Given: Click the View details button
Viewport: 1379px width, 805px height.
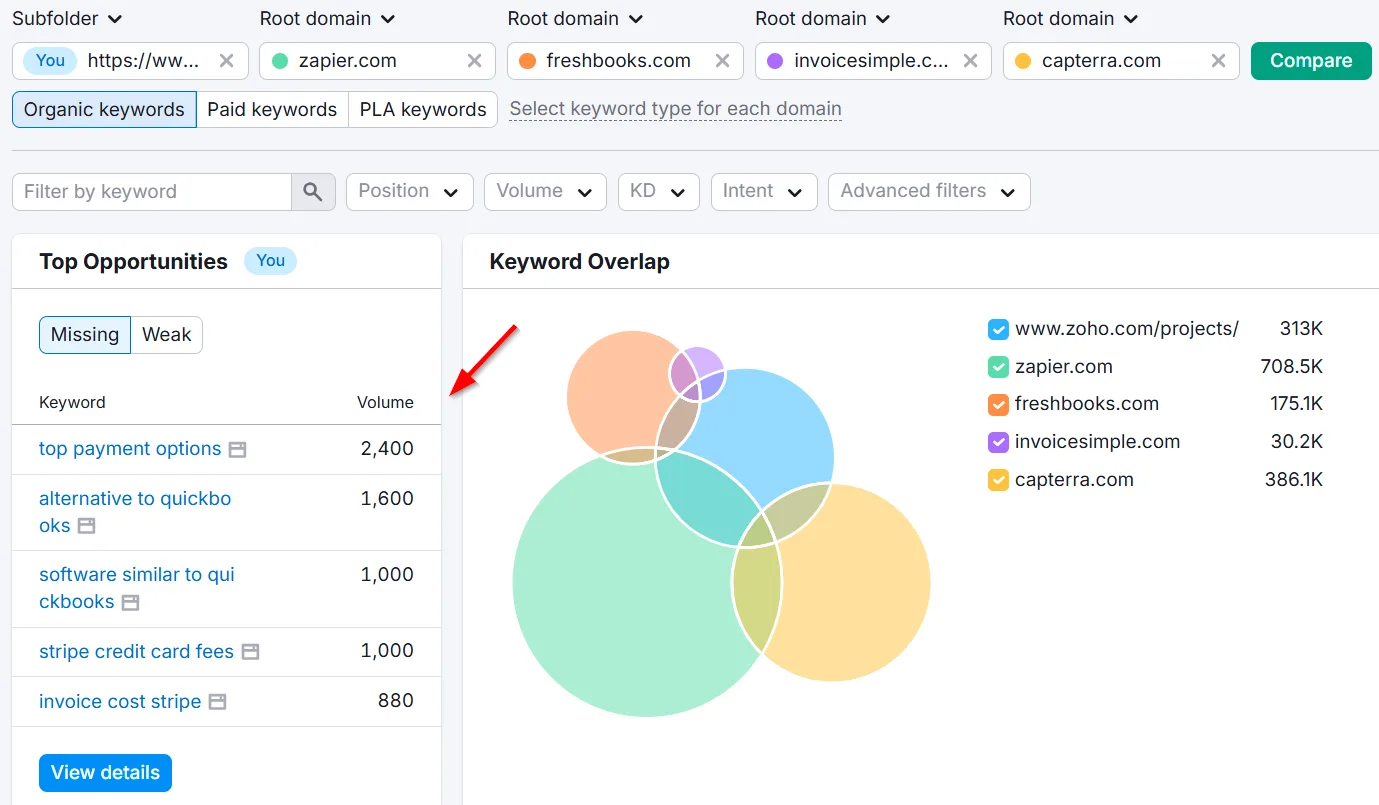Looking at the screenshot, I should point(106,773).
